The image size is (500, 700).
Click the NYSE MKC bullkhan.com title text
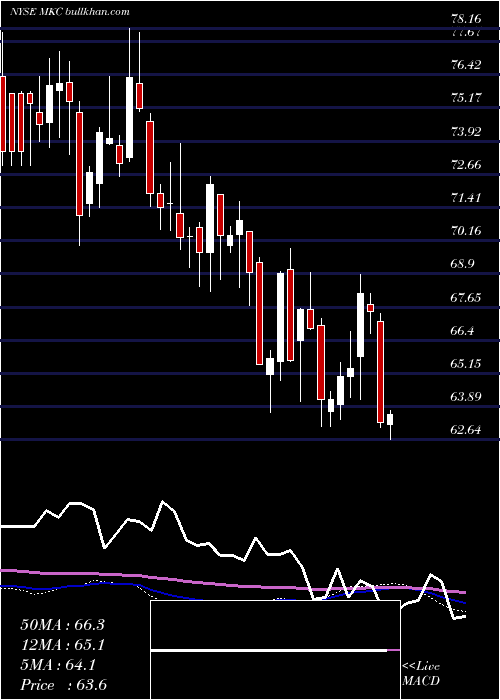click(70, 11)
